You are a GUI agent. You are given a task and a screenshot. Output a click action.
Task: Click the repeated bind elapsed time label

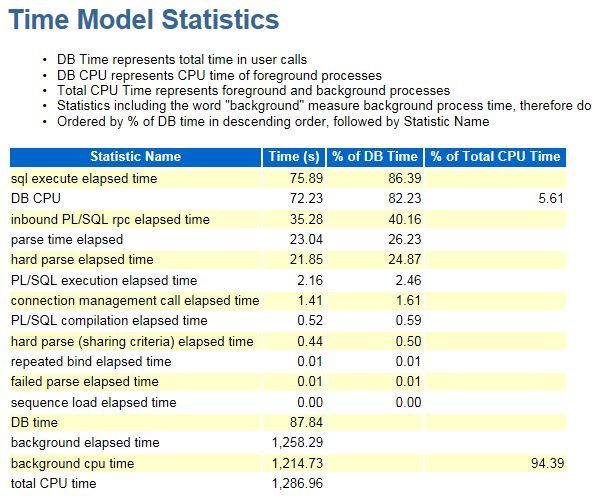pos(91,362)
